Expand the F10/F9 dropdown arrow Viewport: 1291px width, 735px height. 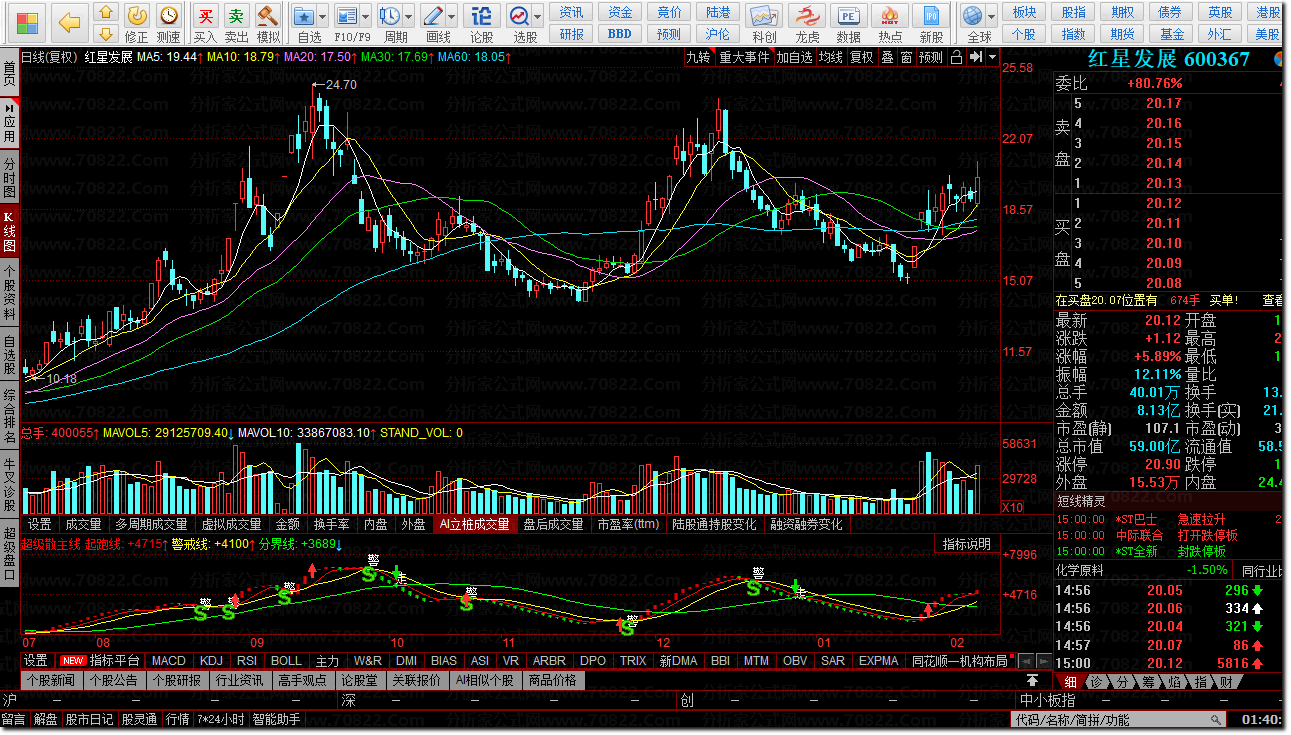tap(365, 17)
